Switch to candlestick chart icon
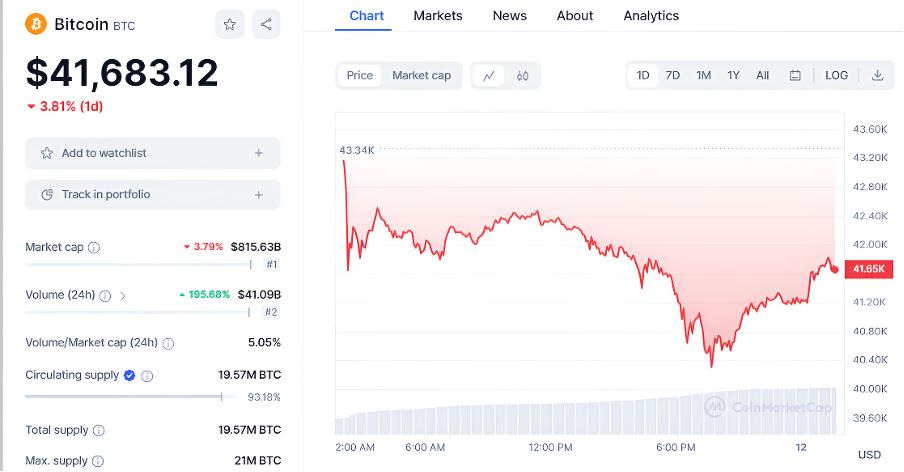 (522, 75)
